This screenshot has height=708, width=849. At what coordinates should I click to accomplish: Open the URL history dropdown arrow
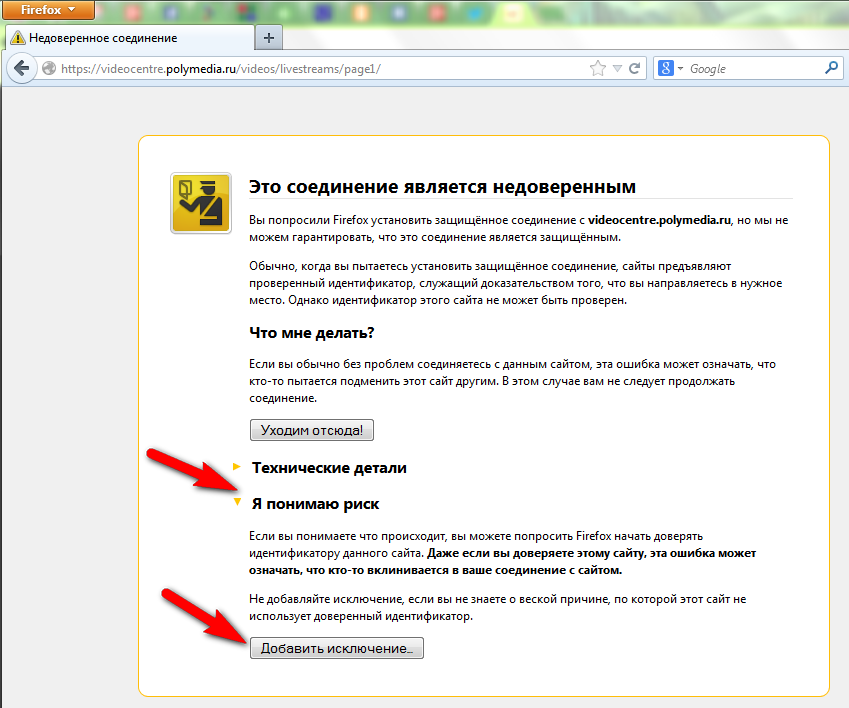click(x=618, y=69)
